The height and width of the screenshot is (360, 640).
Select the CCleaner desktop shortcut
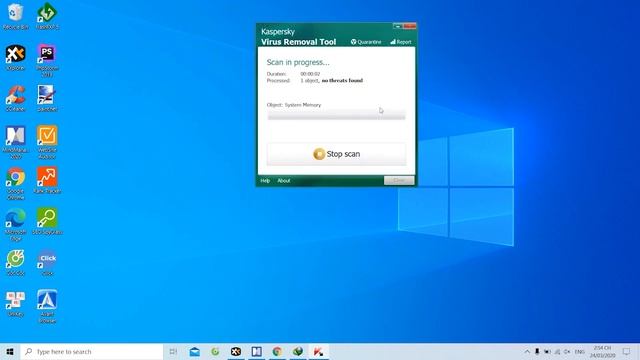pyautogui.click(x=16, y=98)
